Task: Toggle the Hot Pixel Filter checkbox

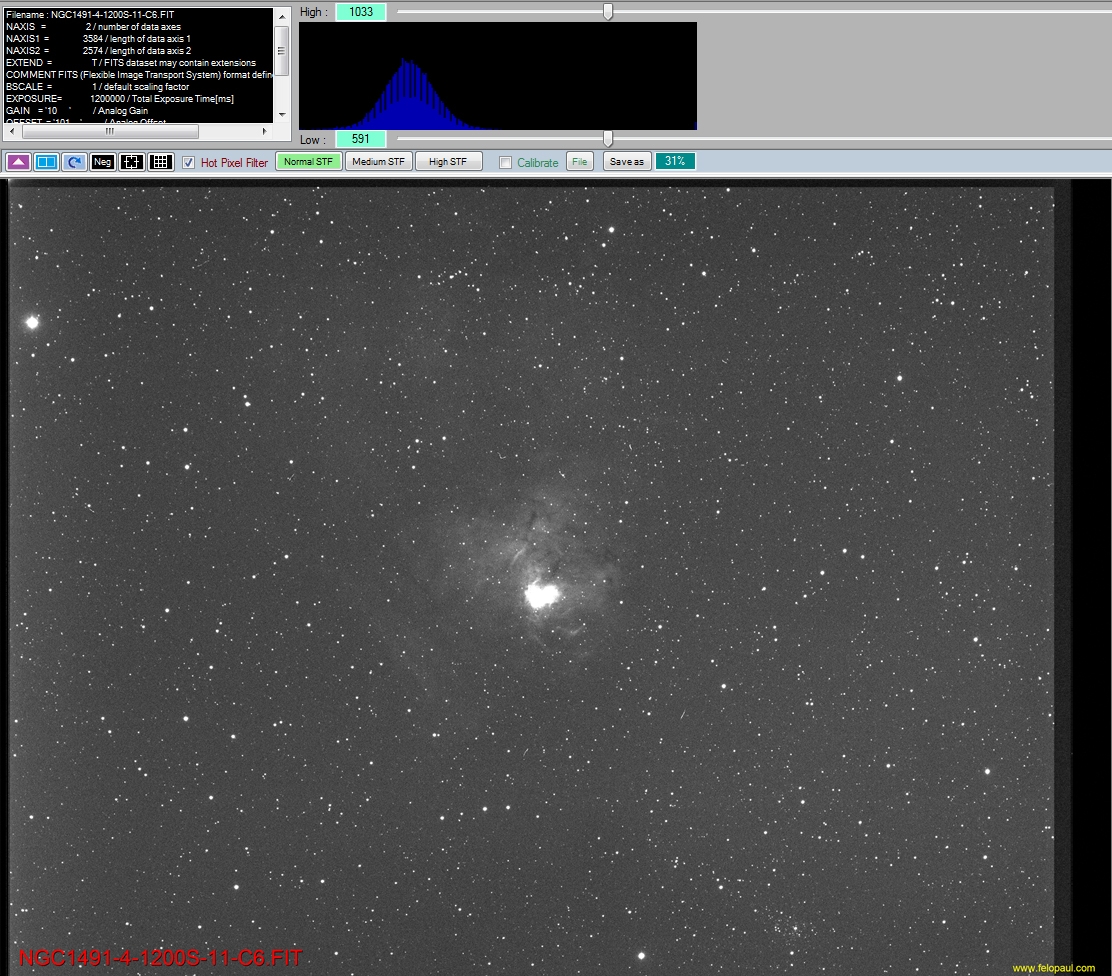Action: point(189,162)
